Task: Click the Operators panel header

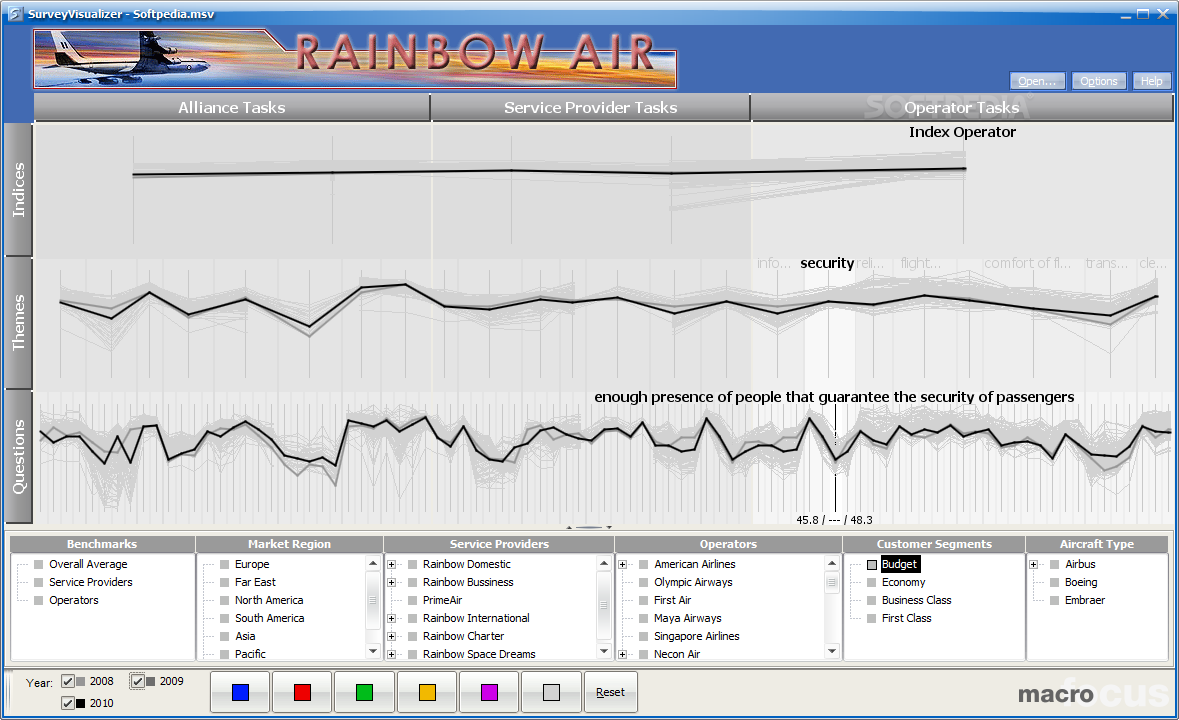Action: click(728, 544)
